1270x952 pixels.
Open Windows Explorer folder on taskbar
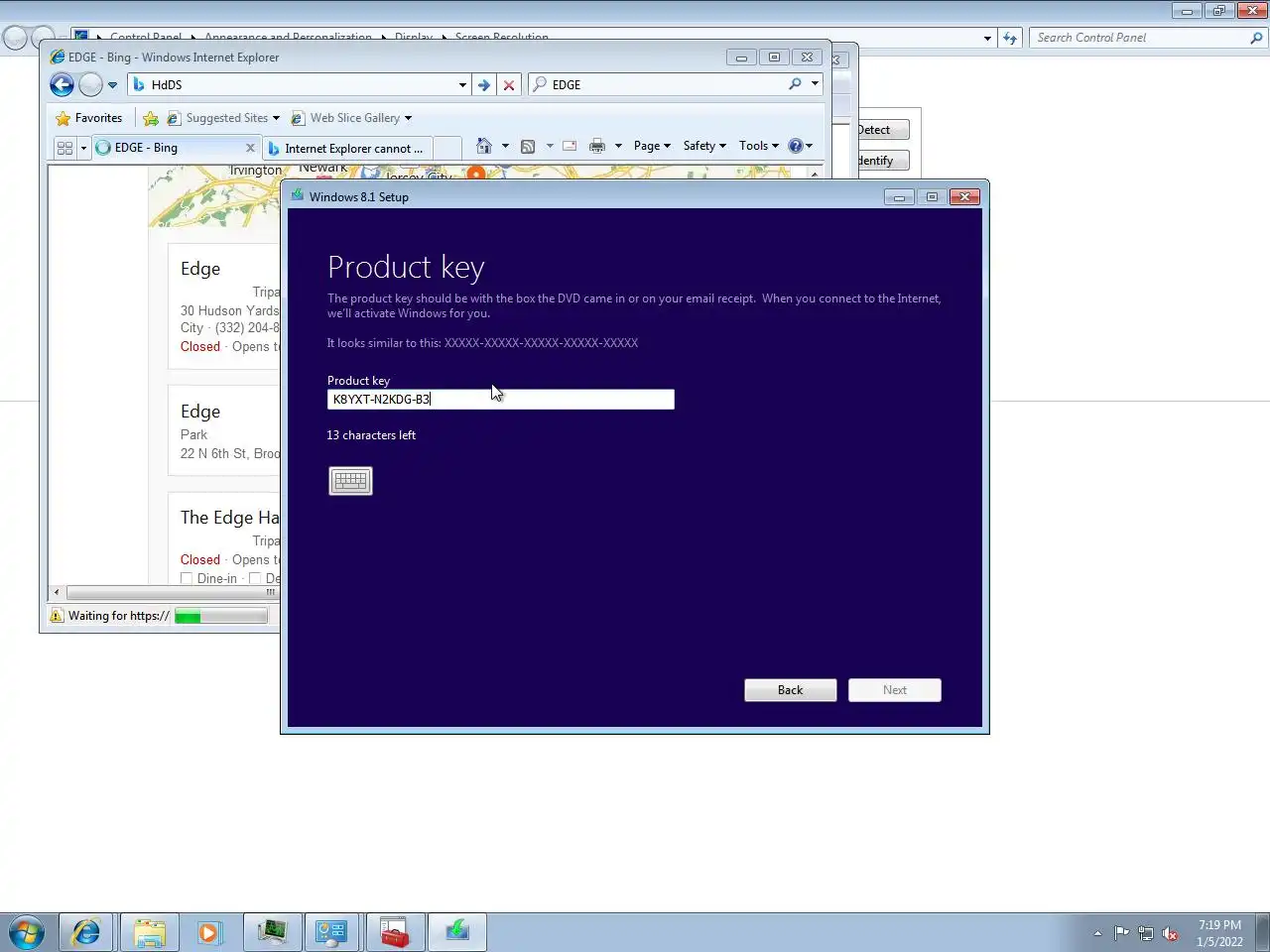(150, 932)
